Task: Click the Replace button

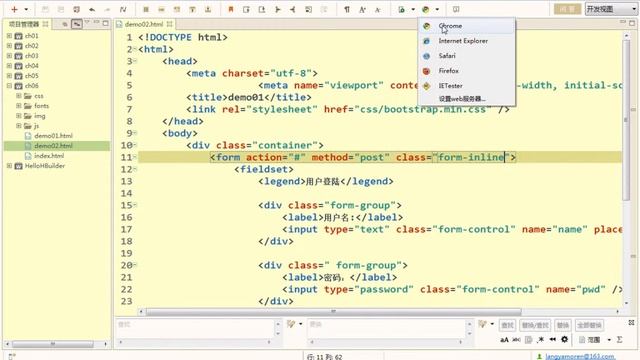Action: point(563,325)
